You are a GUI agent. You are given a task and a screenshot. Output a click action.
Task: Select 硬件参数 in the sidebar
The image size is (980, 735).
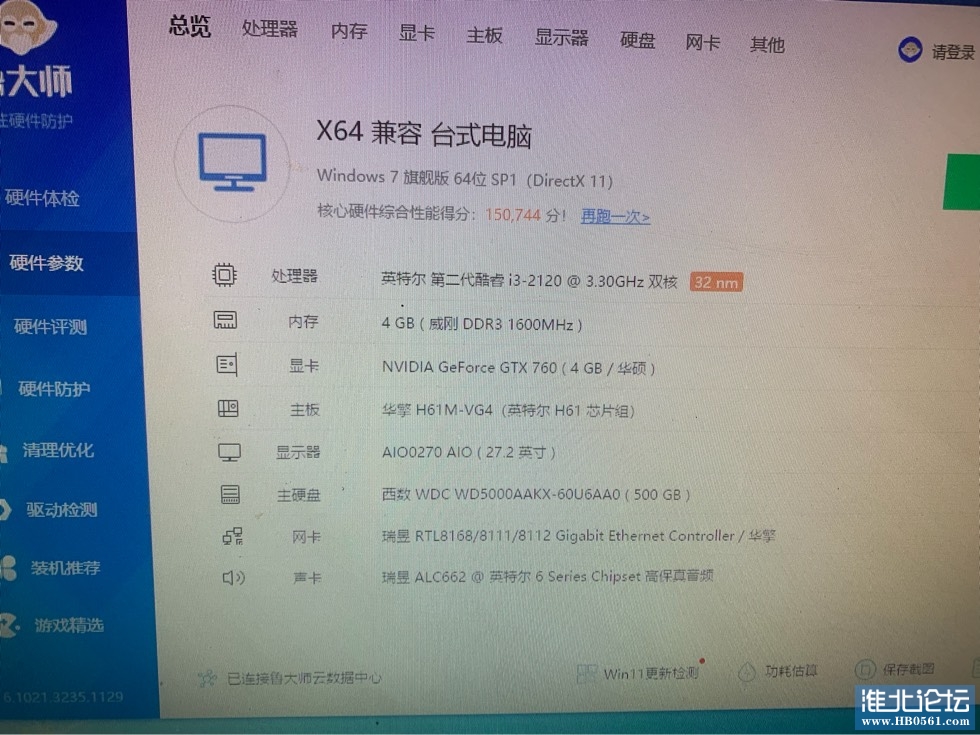47,263
